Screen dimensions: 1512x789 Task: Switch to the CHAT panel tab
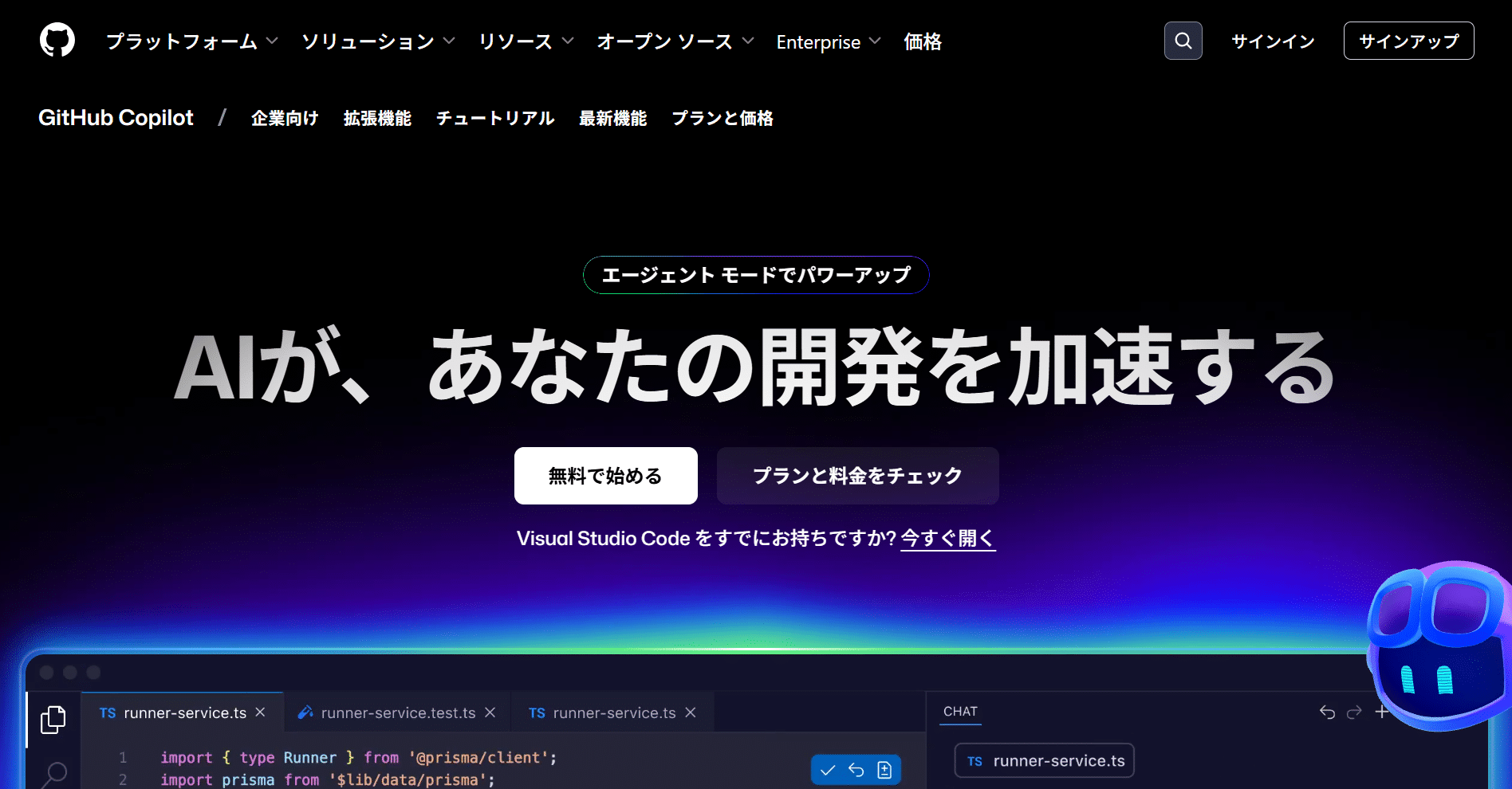tap(960, 712)
